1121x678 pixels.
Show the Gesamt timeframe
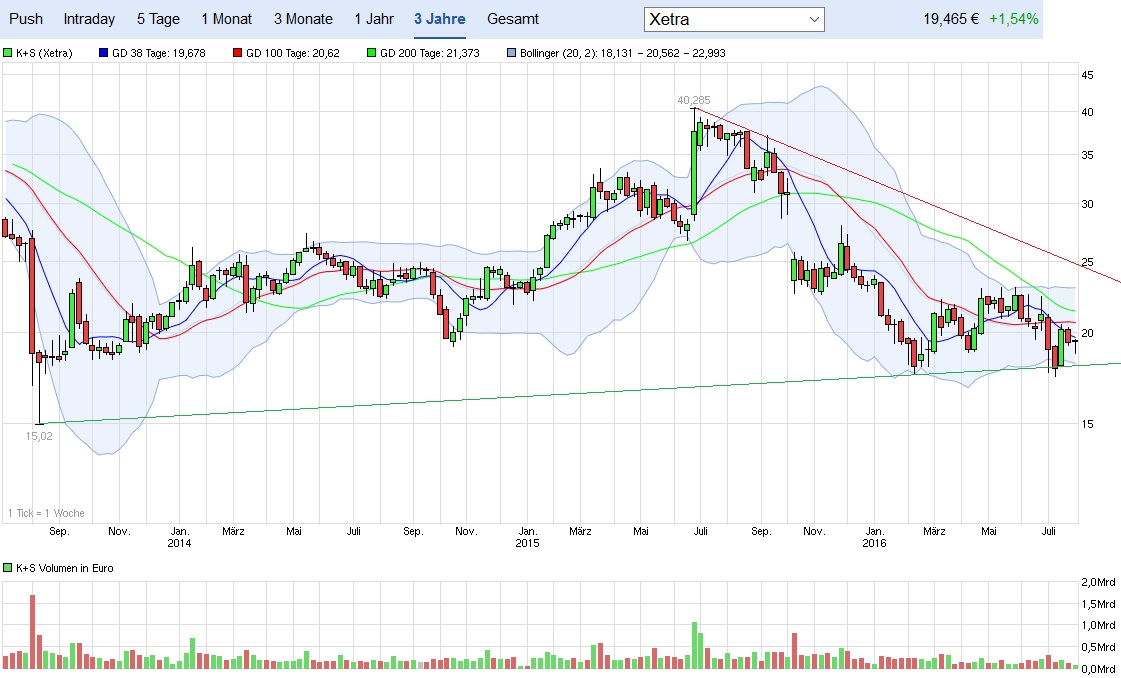(513, 19)
